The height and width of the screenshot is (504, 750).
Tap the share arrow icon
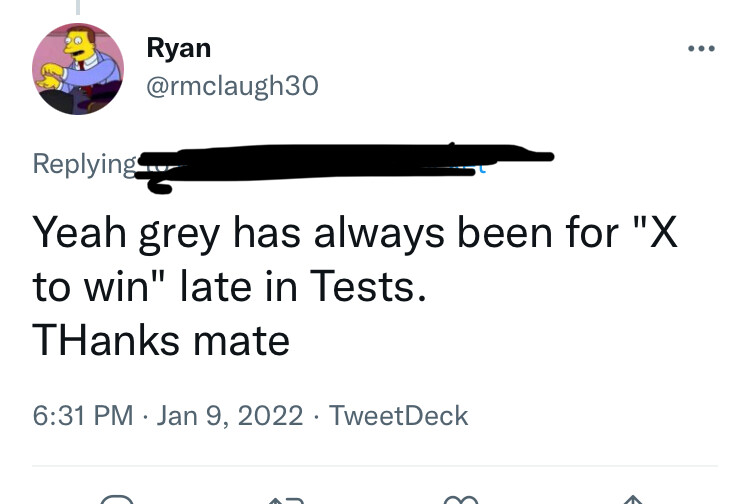click(x=632, y=499)
